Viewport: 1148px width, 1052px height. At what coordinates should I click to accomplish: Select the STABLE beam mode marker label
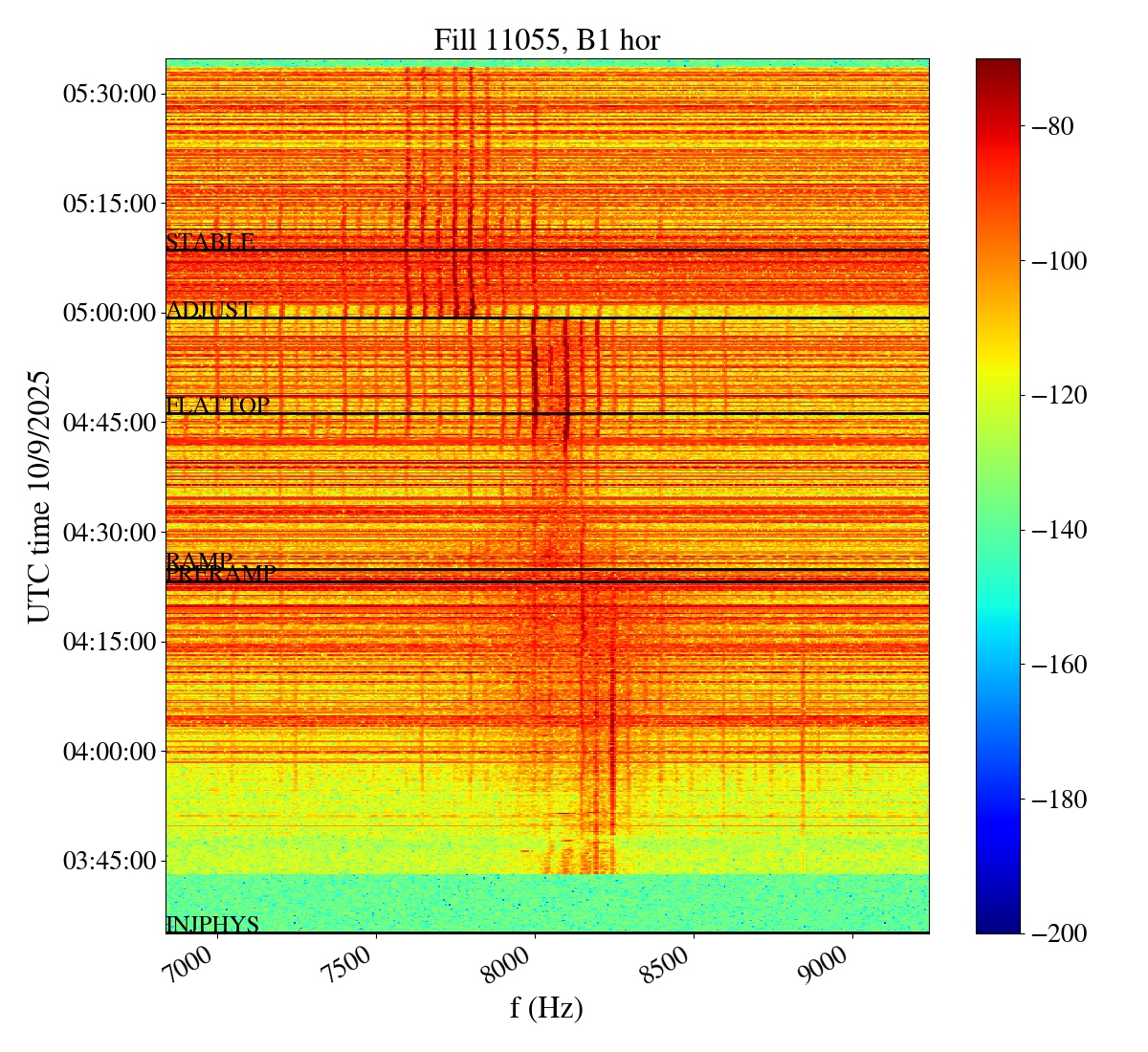pyautogui.click(x=210, y=242)
